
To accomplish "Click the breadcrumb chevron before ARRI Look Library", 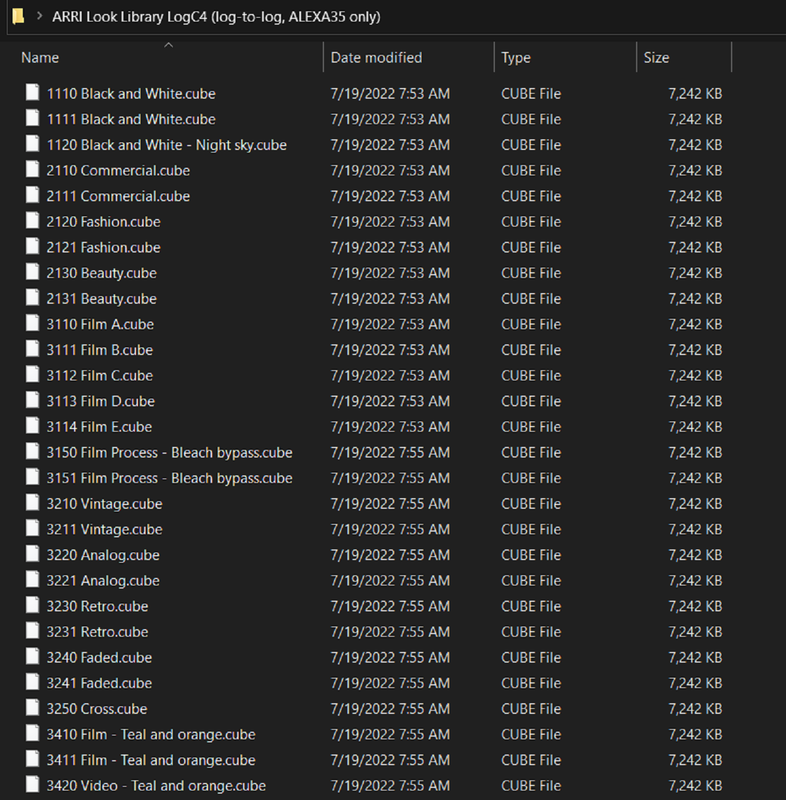I will point(39,16).
